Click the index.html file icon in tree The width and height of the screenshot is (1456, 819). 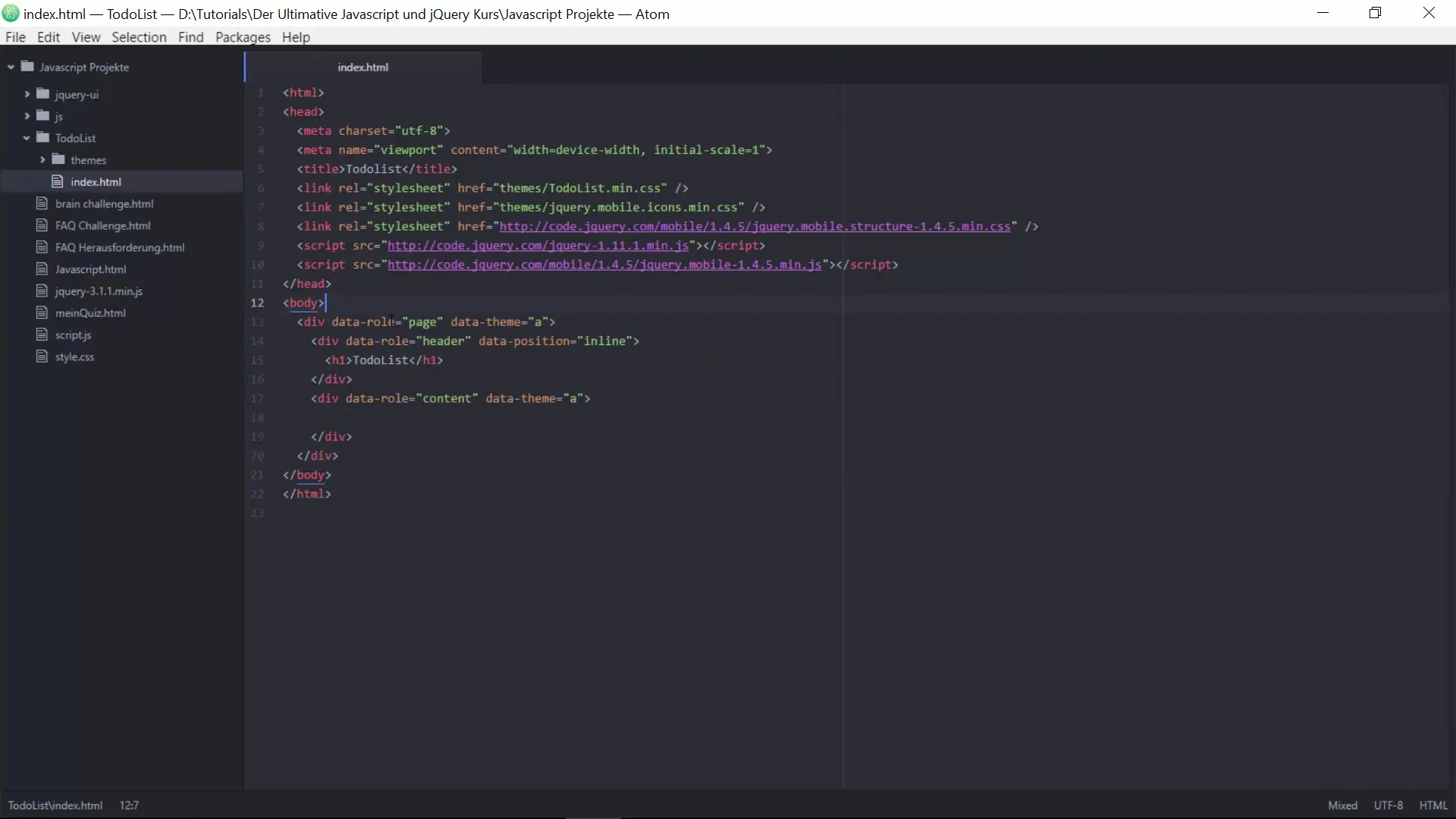click(57, 182)
